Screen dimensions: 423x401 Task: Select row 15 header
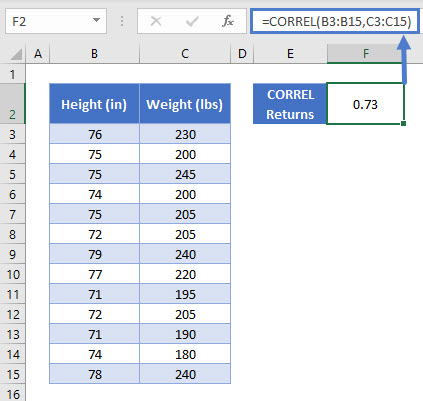coord(13,374)
